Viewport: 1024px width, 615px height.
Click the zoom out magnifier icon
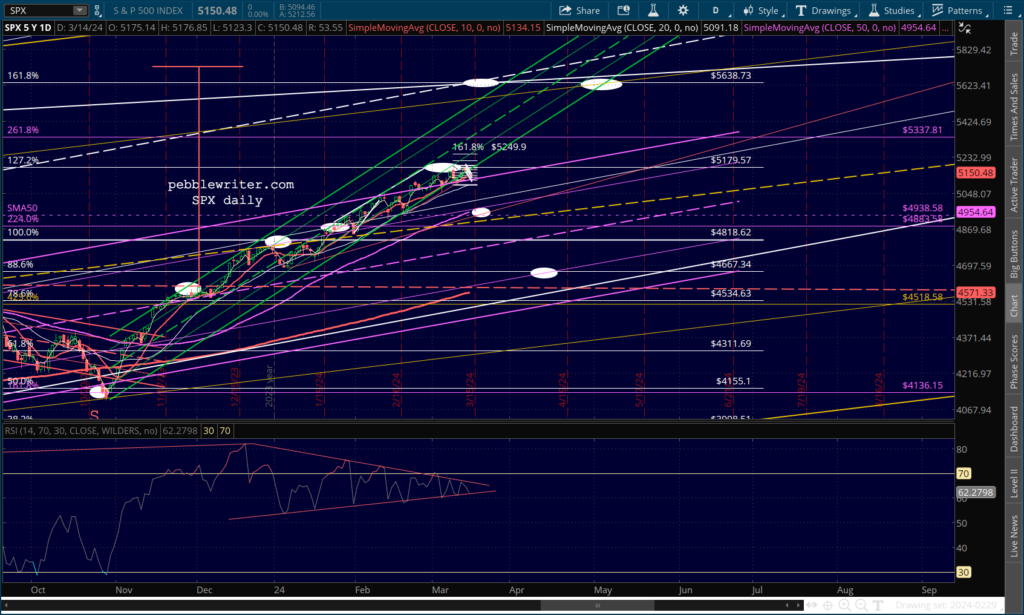pos(861,606)
